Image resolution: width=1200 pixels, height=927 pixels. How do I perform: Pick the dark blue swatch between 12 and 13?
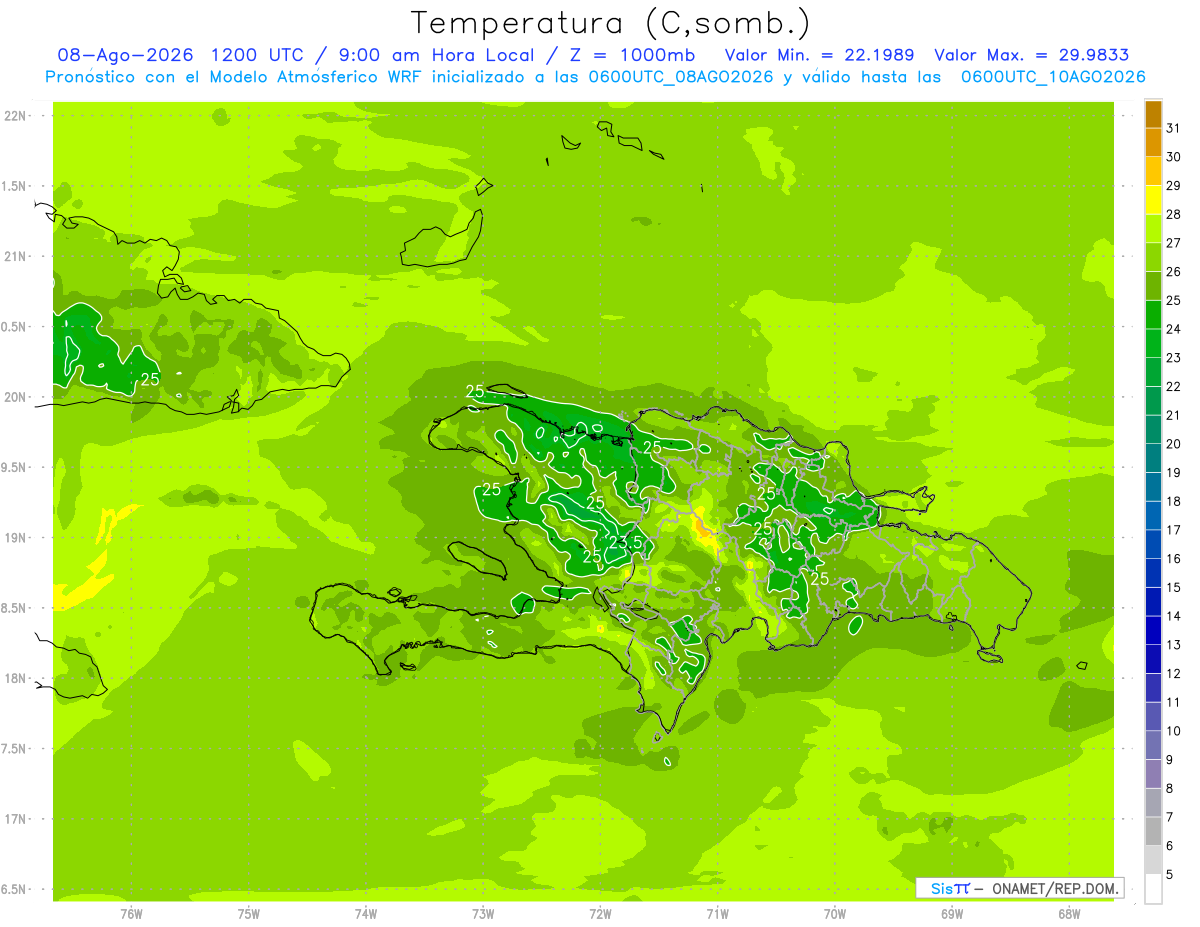coord(1153,659)
